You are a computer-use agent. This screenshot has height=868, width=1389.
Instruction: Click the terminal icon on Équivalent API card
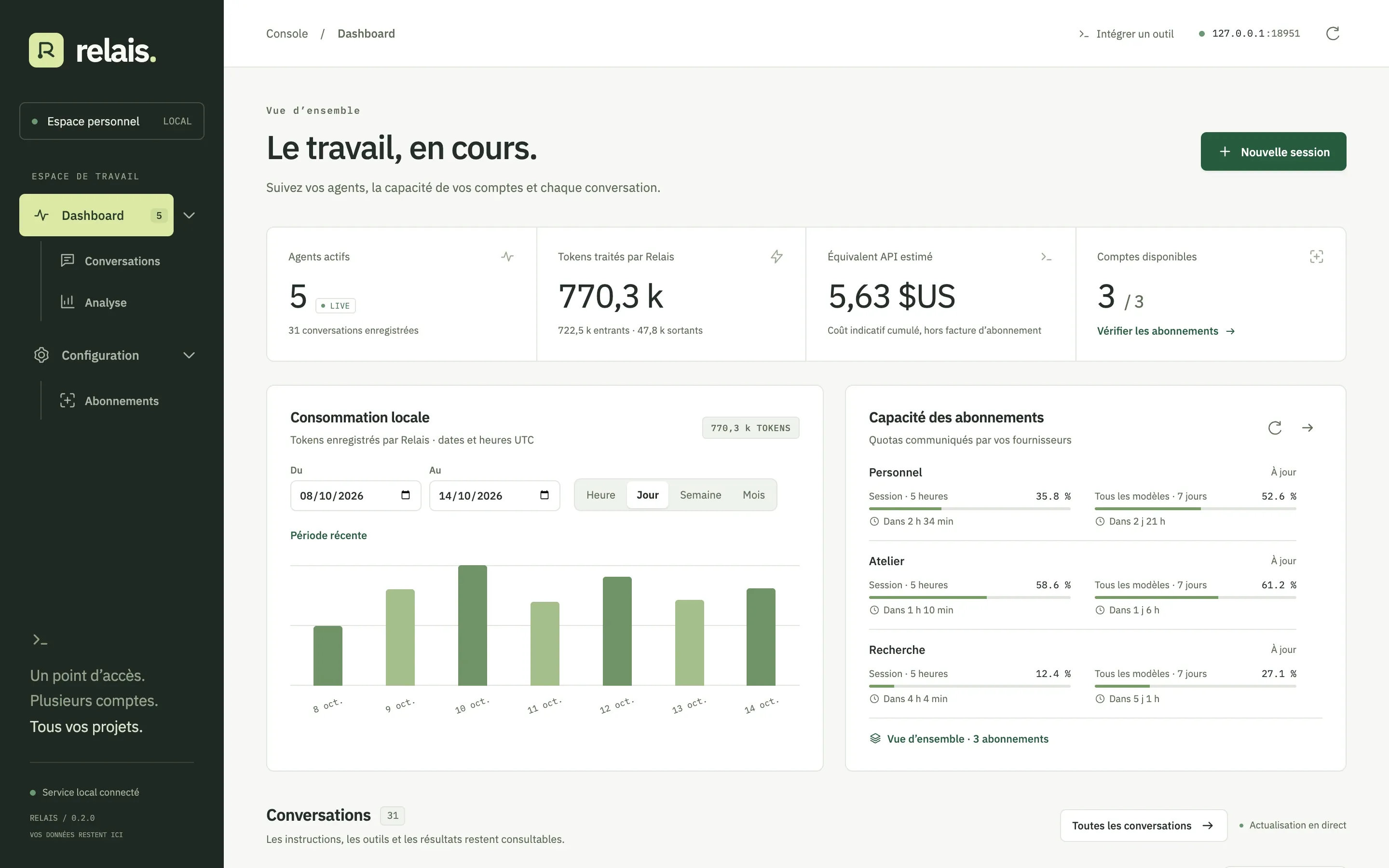(x=1046, y=257)
